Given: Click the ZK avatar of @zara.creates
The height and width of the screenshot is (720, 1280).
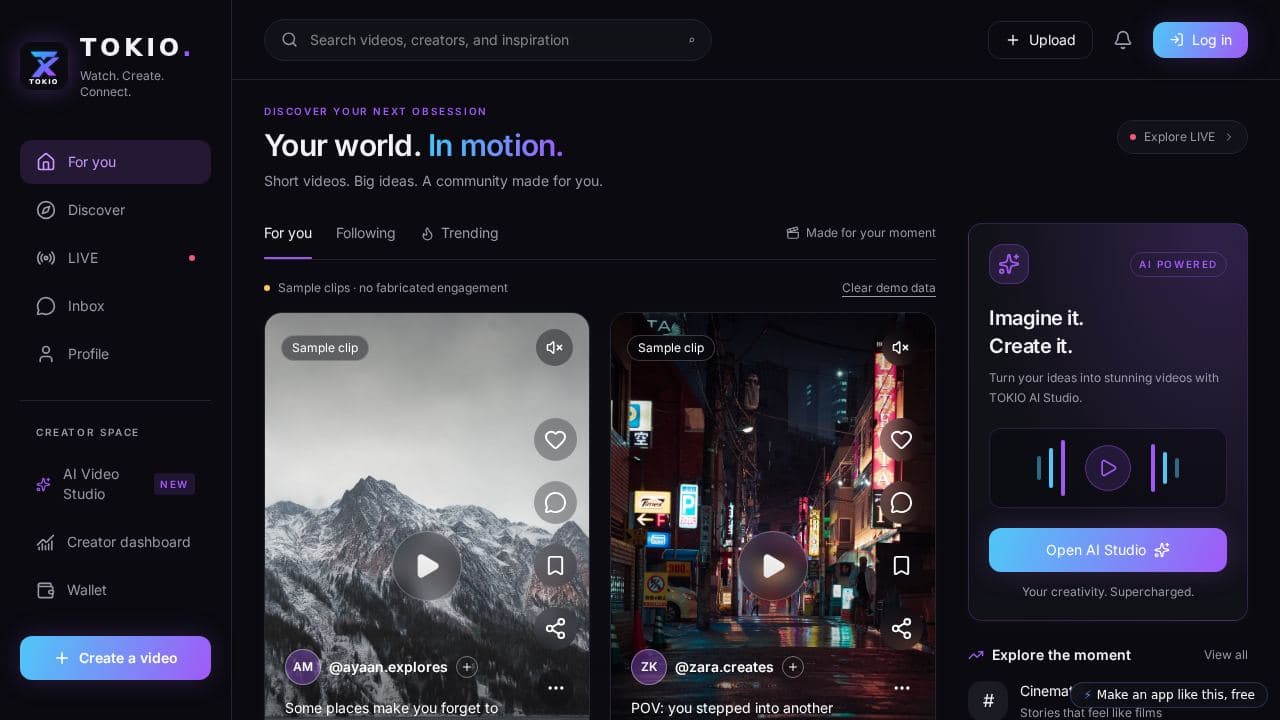Looking at the screenshot, I should 649,667.
